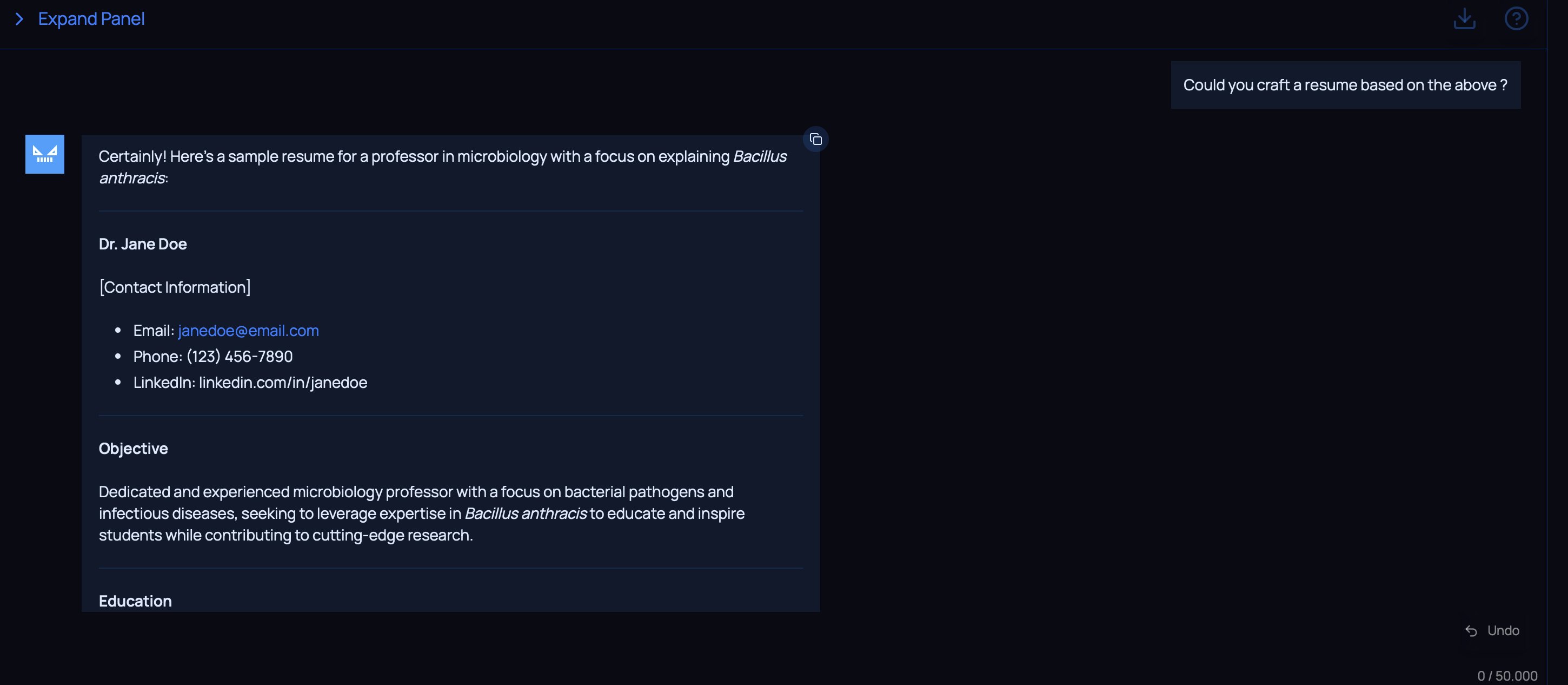Open help via the question mark icon
The height and width of the screenshot is (685, 1568).
point(1516,18)
